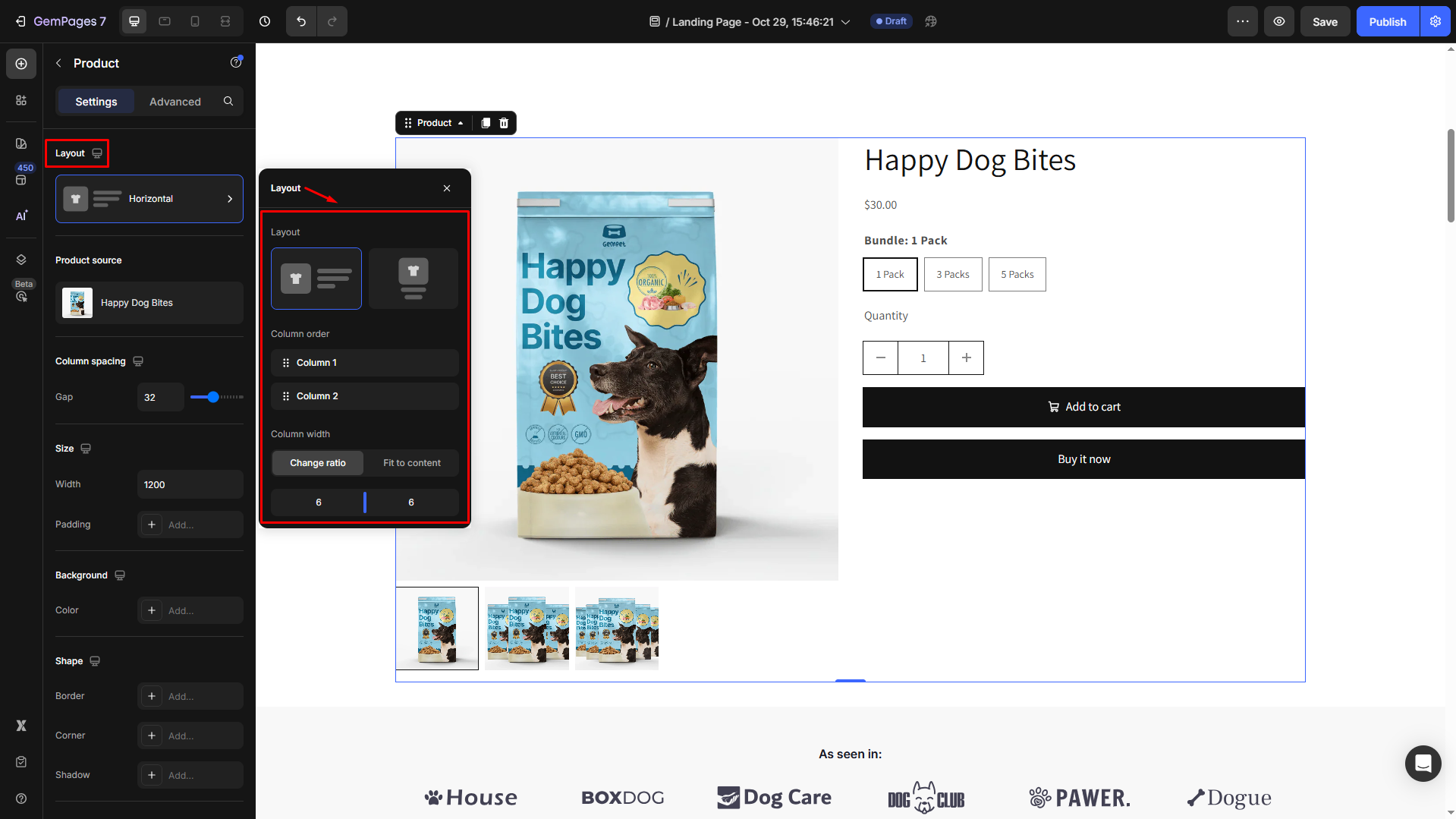The height and width of the screenshot is (819, 1456).
Task: Choose Fit to content column width
Action: coord(411,463)
